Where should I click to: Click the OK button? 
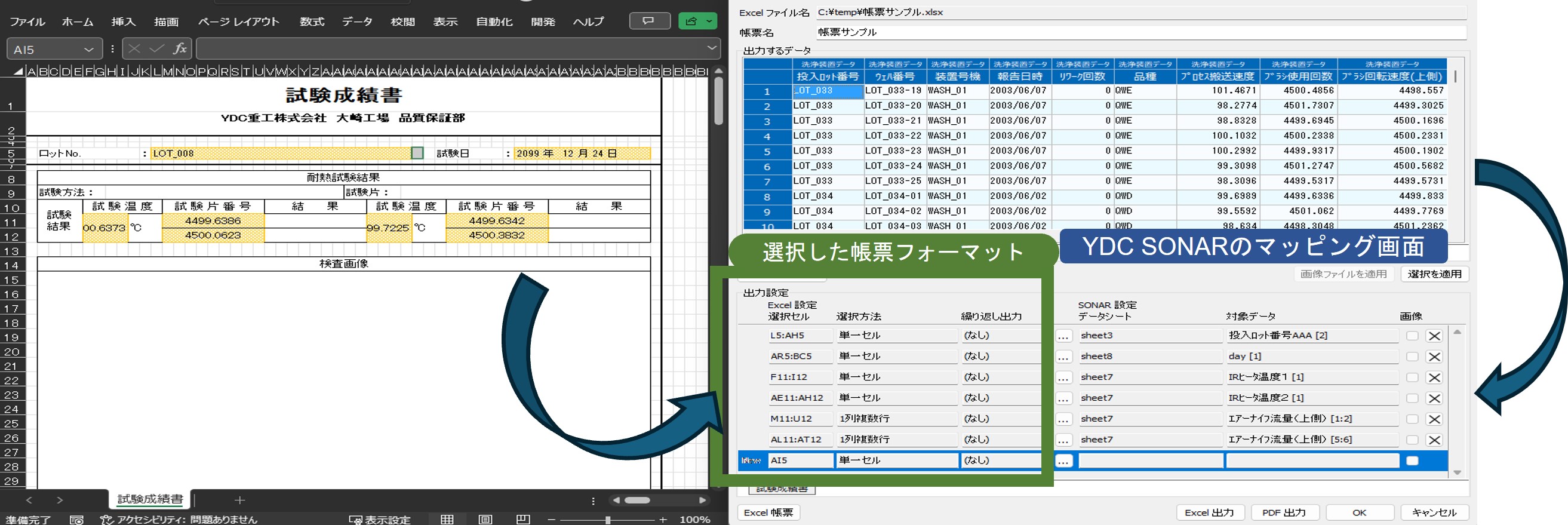point(1359,512)
